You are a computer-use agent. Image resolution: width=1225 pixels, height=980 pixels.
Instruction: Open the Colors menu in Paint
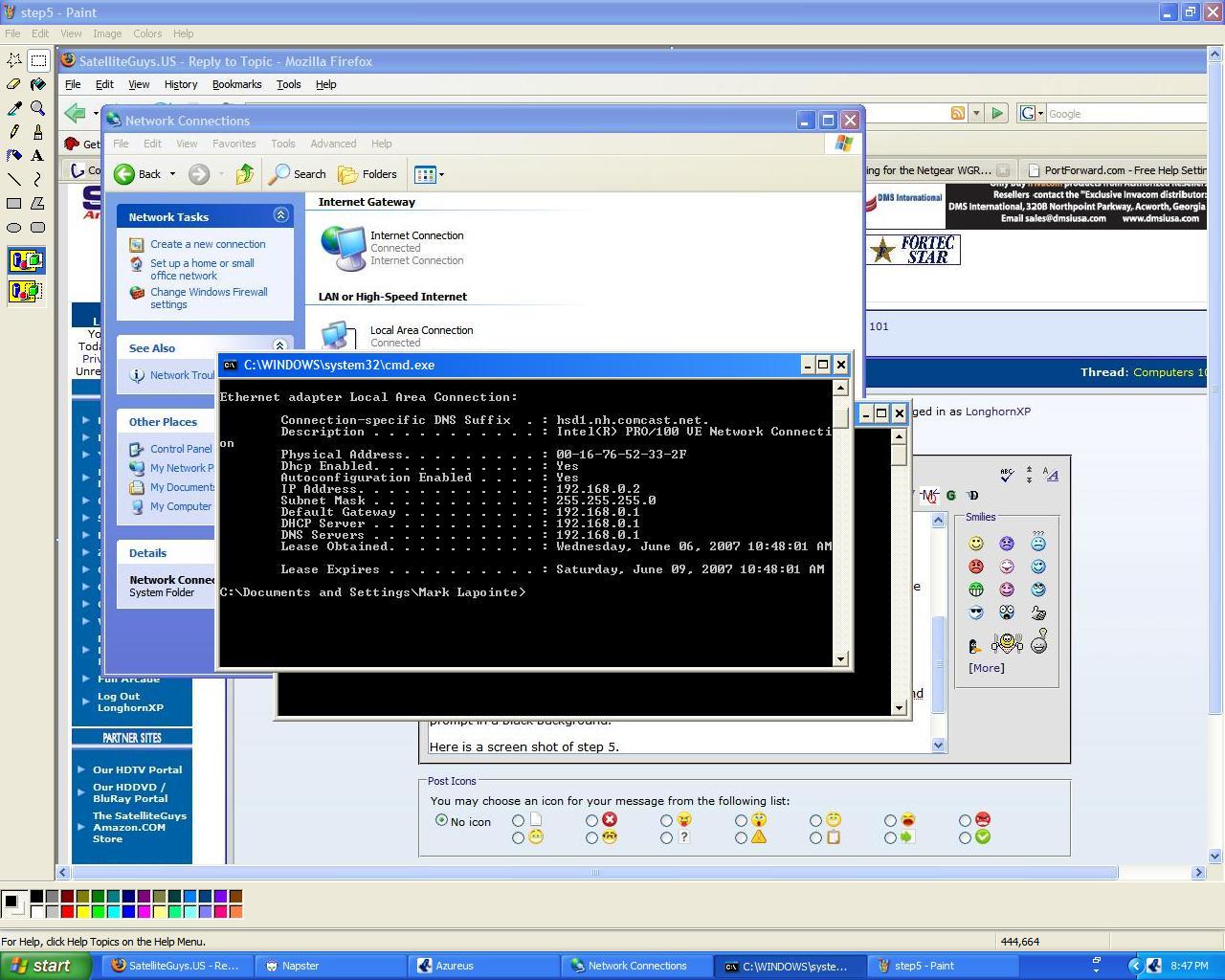click(147, 33)
